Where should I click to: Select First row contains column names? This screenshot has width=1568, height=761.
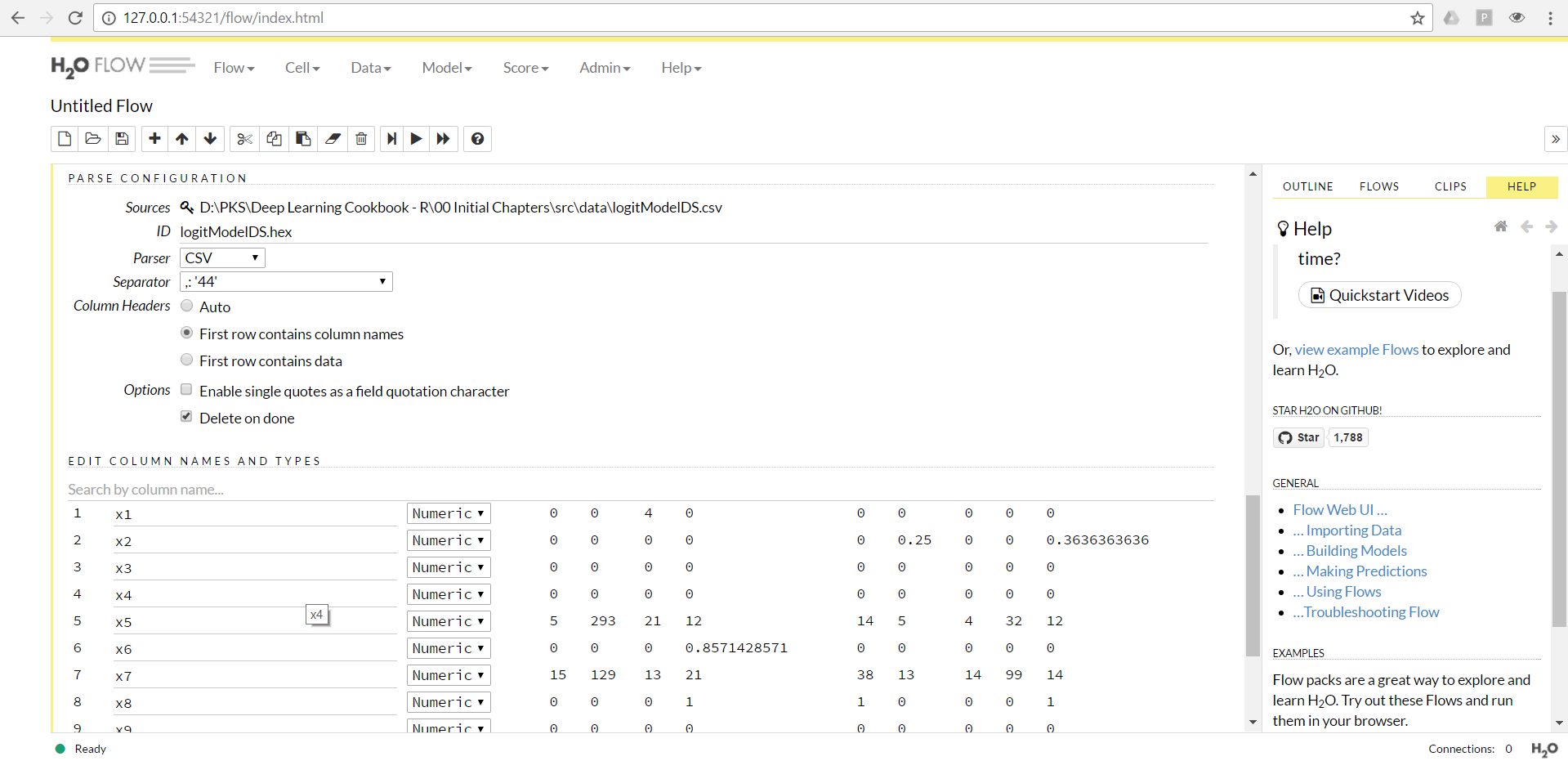(x=187, y=333)
